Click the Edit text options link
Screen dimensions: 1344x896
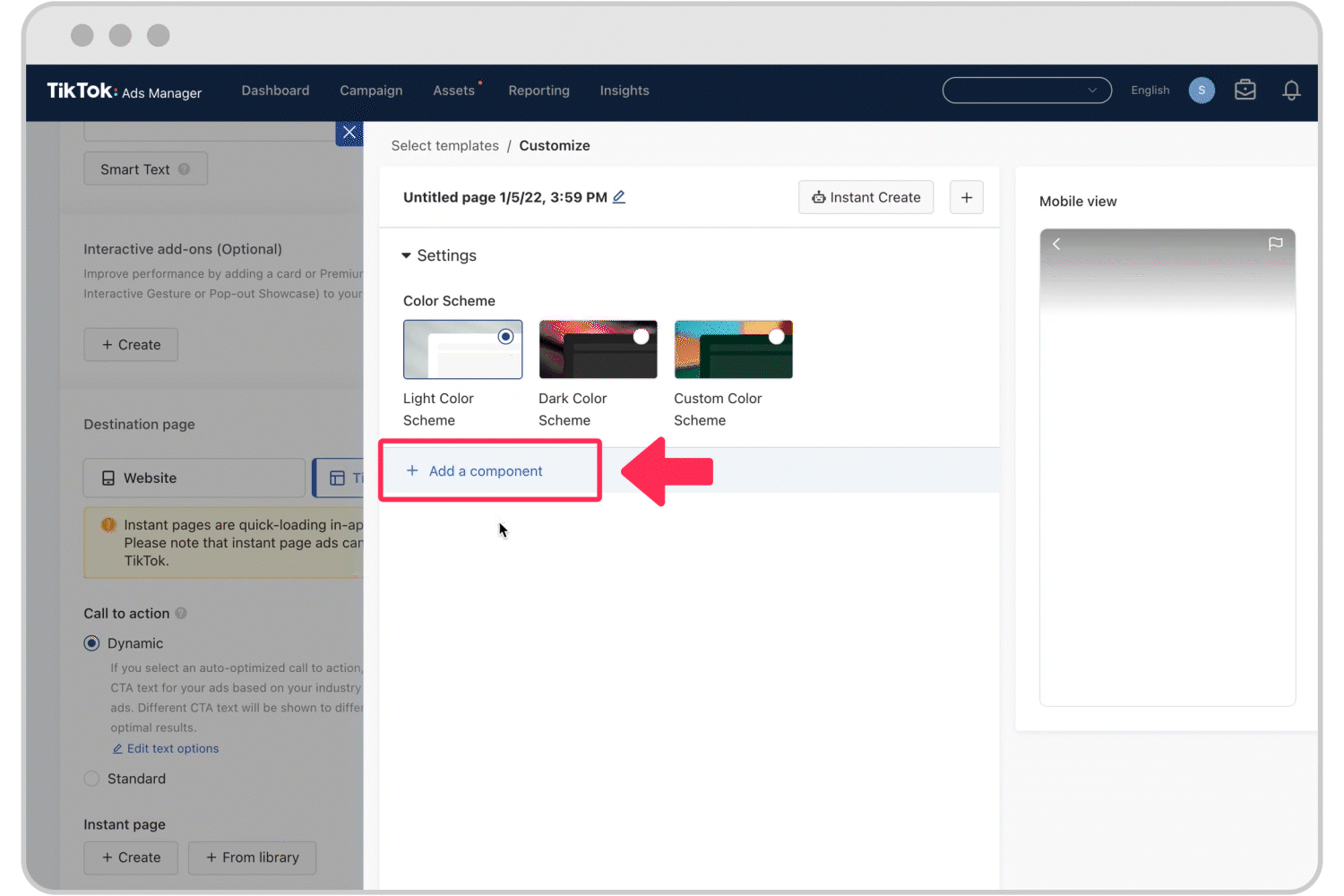click(x=166, y=749)
